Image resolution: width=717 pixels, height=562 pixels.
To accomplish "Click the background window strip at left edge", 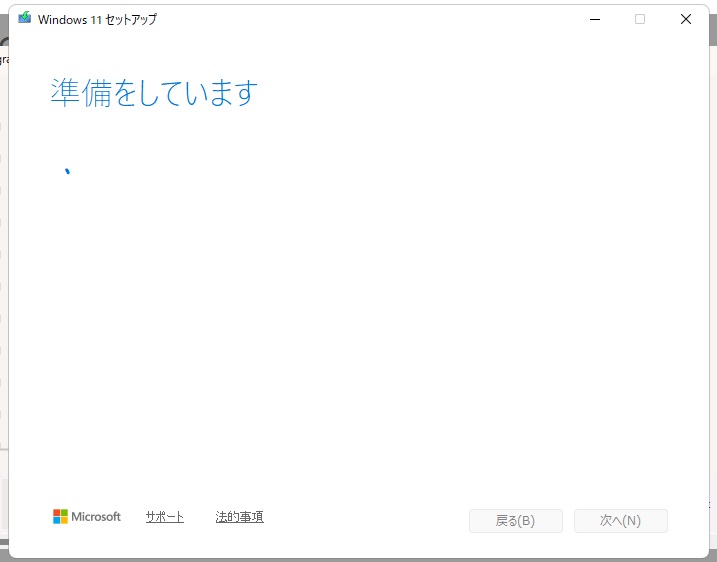I will [x=3, y=300].
